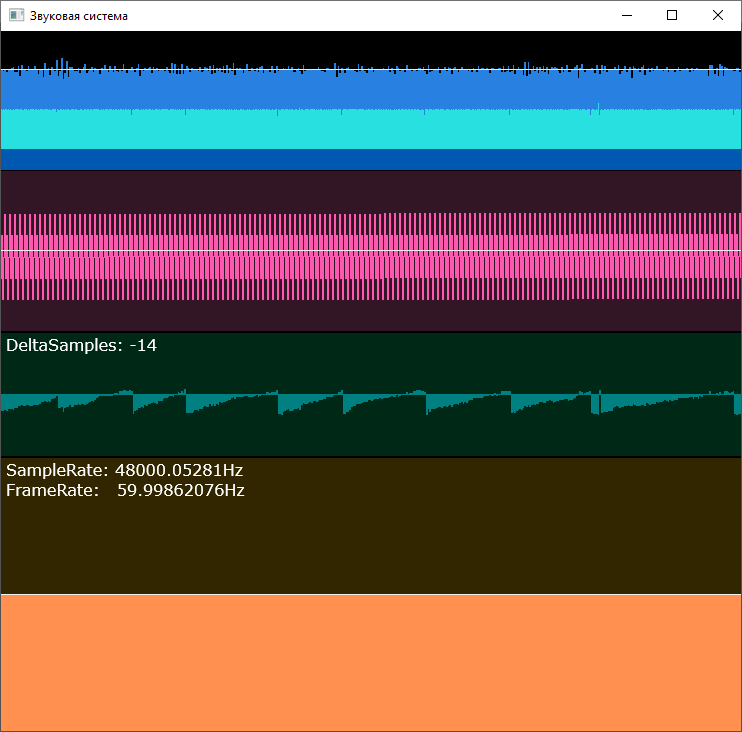Click the pink waveform's white center line
This screenshot has width=742, height=732.
(370, 250)
